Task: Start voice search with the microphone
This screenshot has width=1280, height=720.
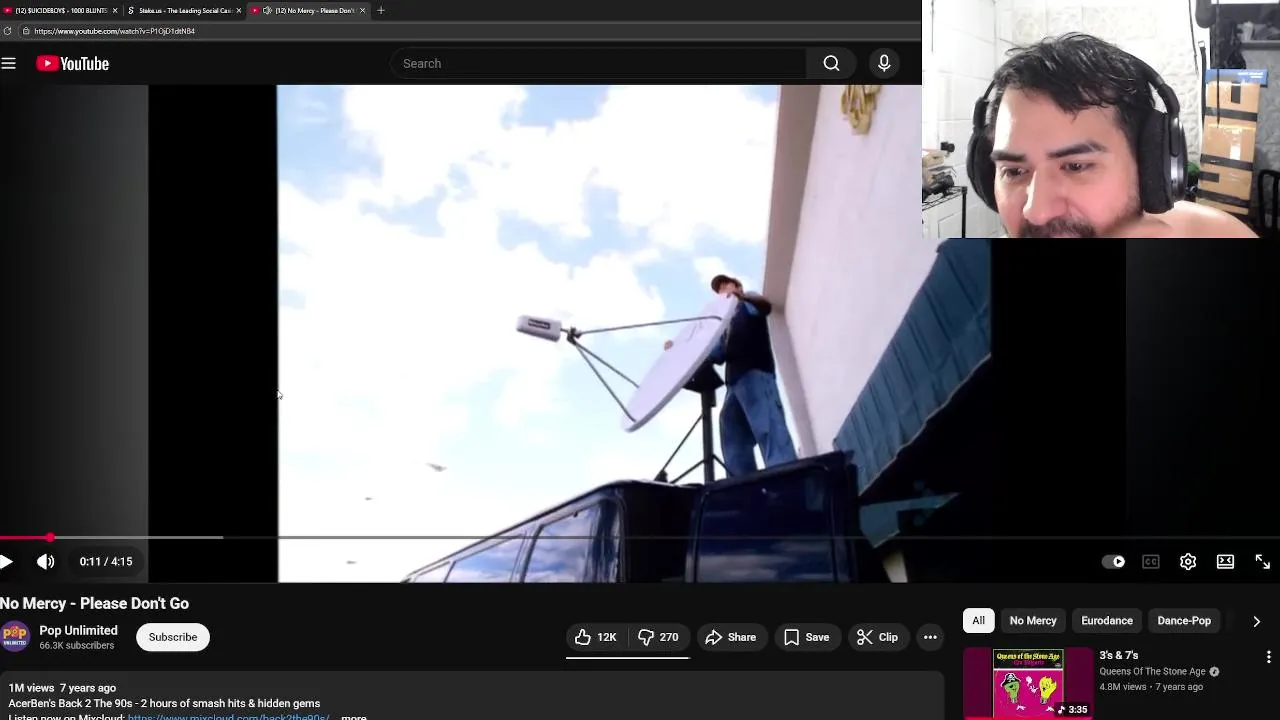Action: tap(884, 63)
